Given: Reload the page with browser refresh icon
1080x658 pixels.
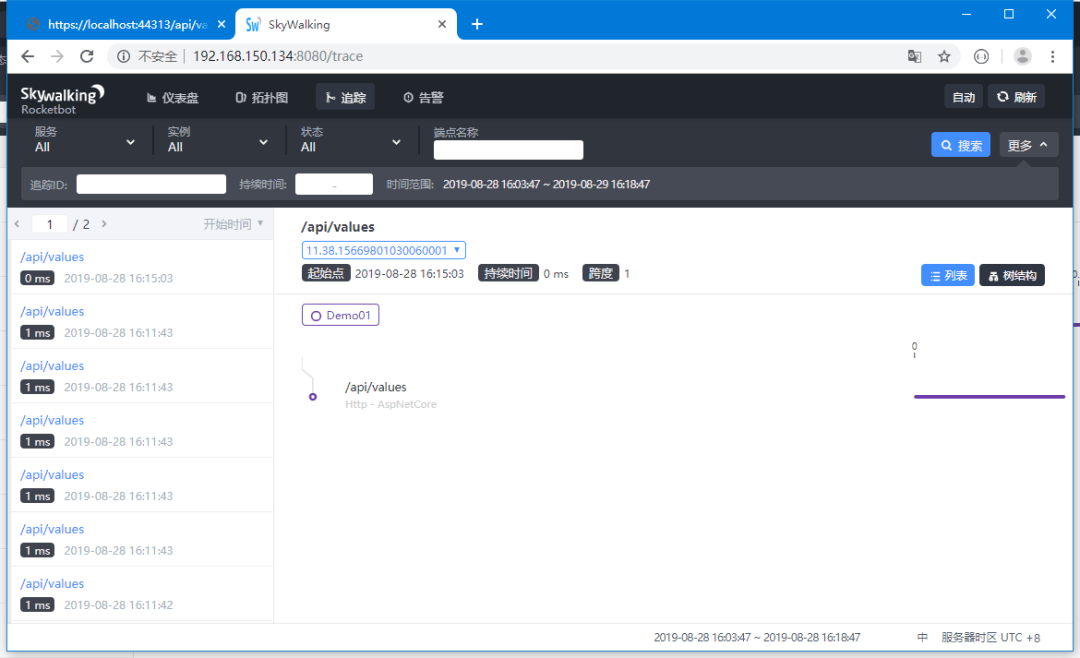Looking at the screenshot, I should pyautogui.click(x=86, y=56).
